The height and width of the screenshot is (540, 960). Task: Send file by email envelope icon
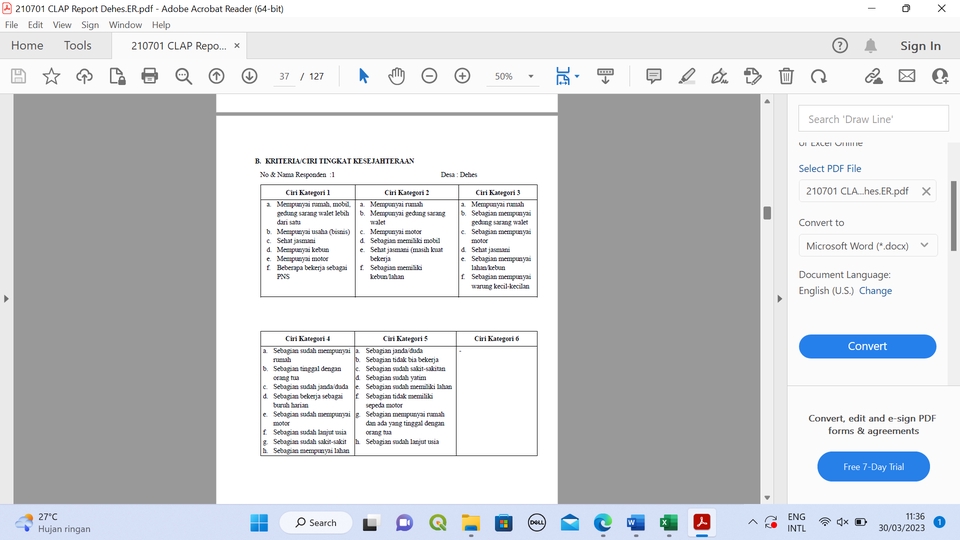tap(907, 76)
